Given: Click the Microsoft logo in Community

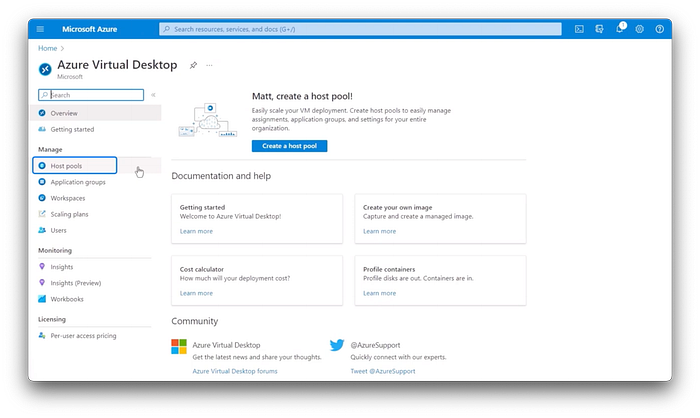Looking at the screenshot, I should tap(179, 347).
